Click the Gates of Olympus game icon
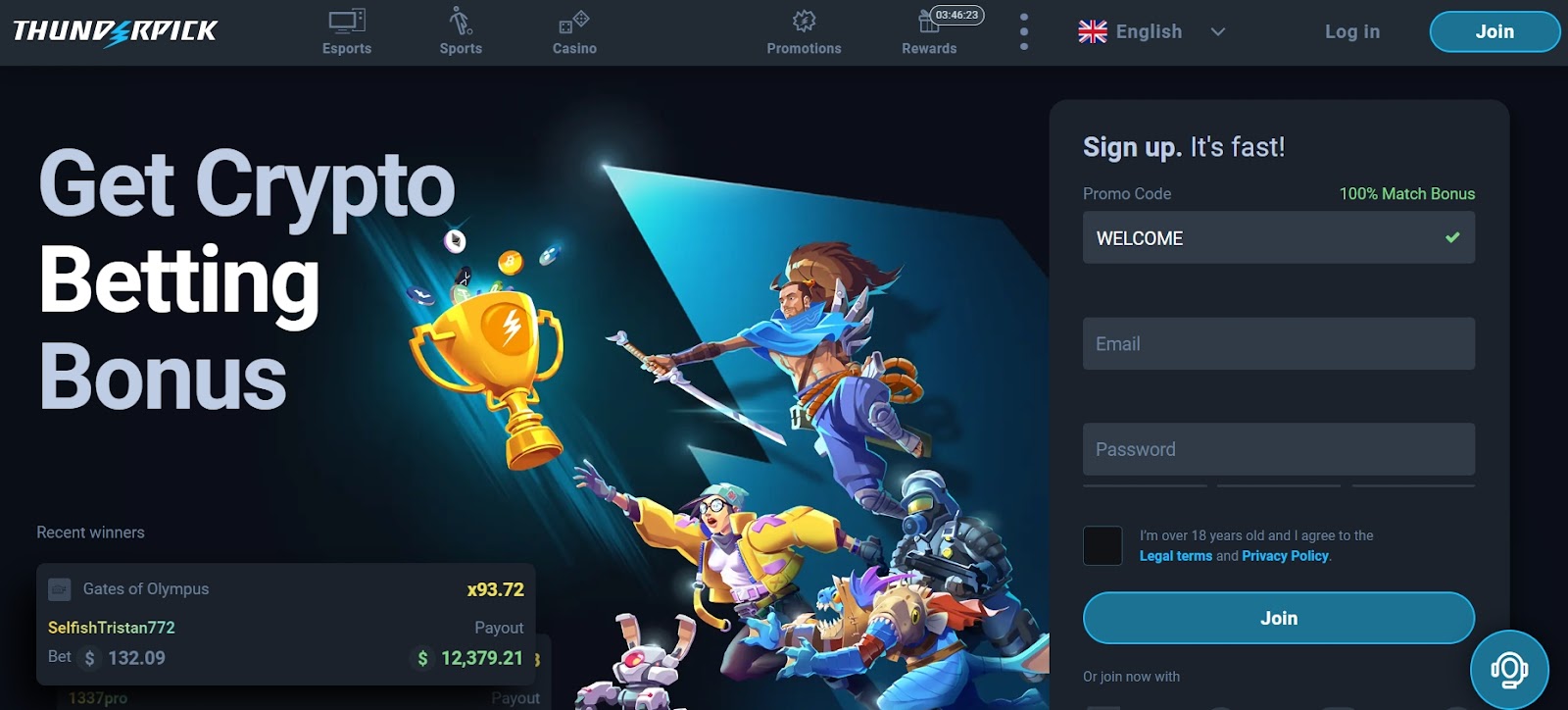Image resolution: width=1568 pixels, height=710 pixels. [x=60, y=589]
